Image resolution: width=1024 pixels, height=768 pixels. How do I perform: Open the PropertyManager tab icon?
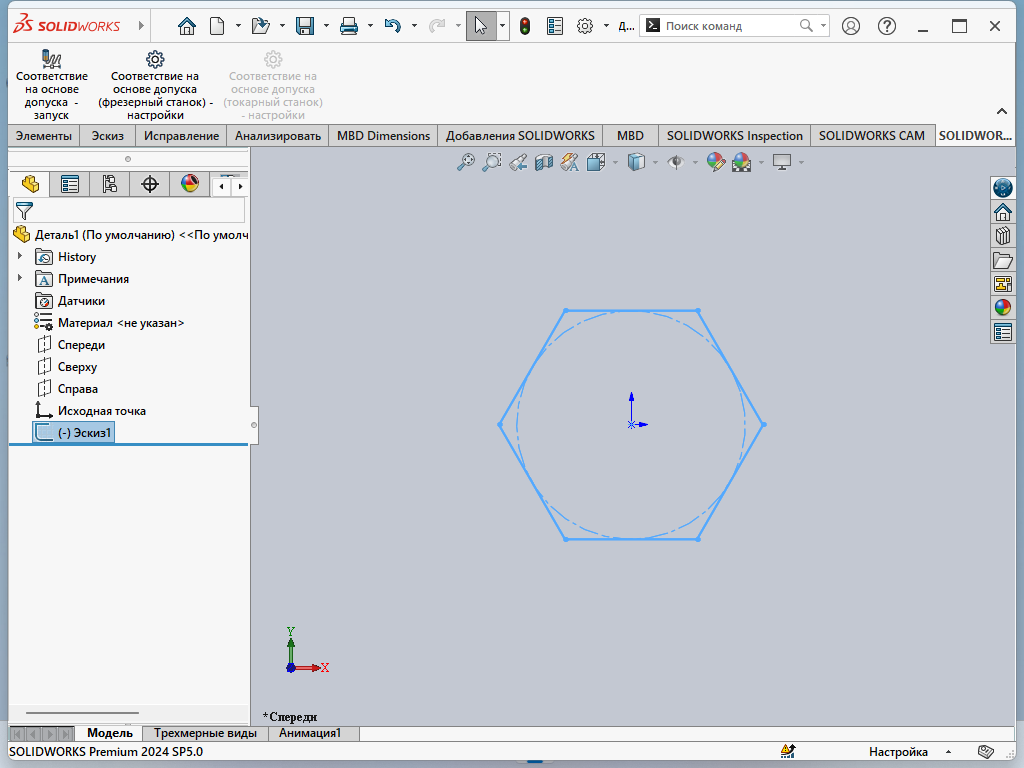(x=69, y=184)
